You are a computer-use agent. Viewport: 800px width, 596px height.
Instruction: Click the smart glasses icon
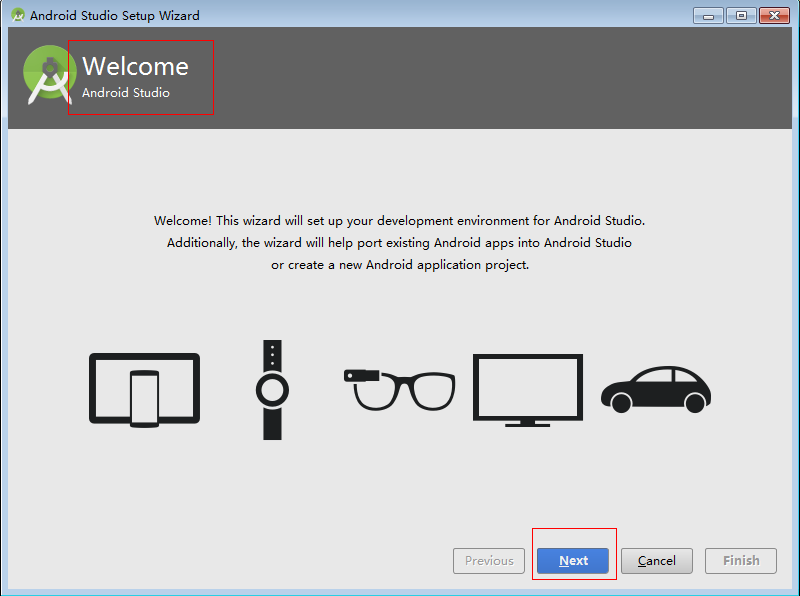(x=399, y=390)
